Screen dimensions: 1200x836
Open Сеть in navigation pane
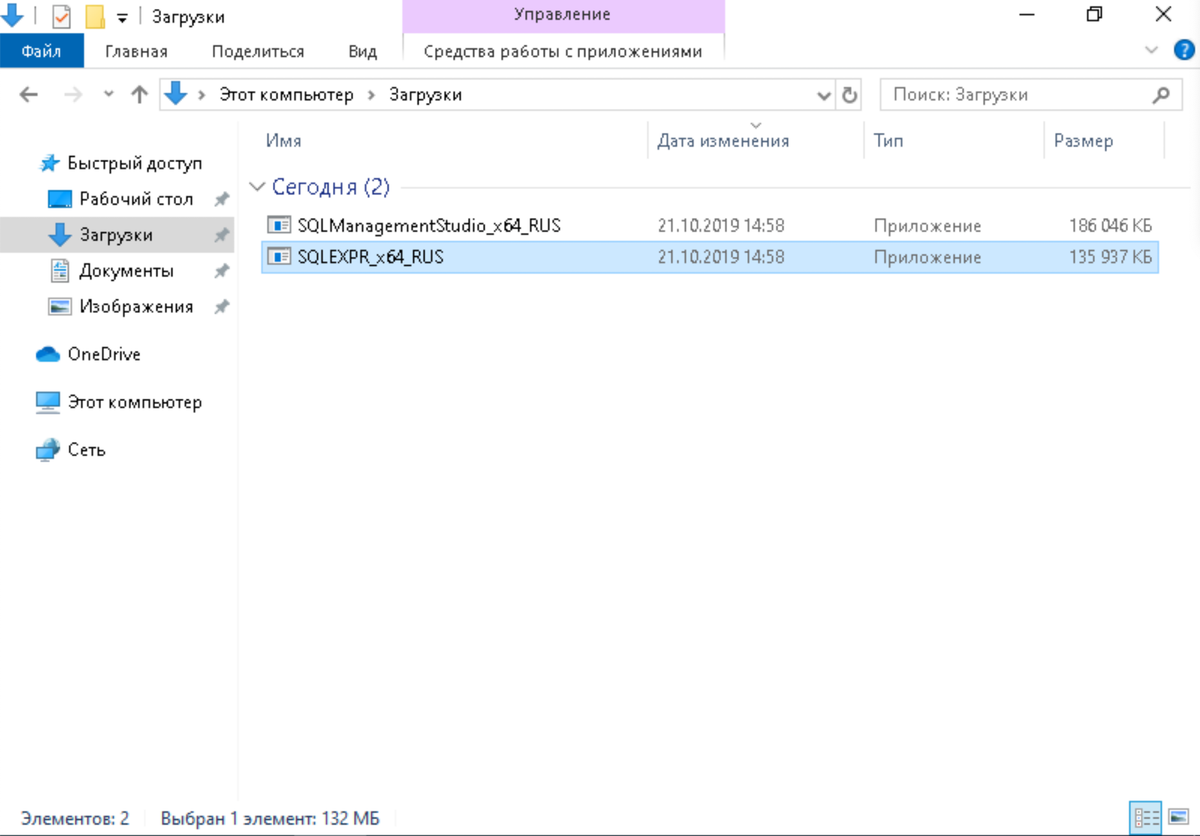tap(86, 450)
